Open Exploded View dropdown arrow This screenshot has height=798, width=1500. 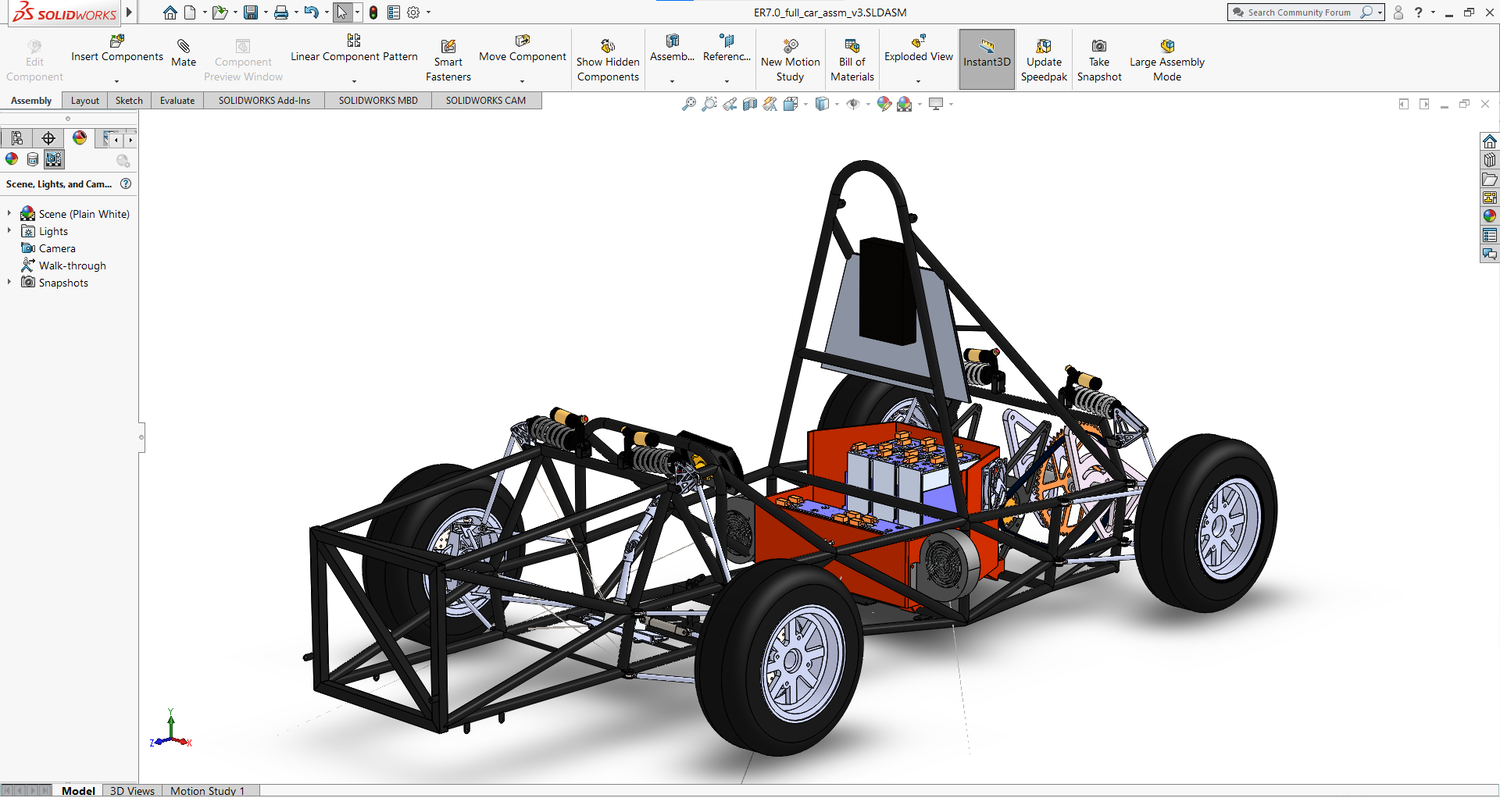919,81
